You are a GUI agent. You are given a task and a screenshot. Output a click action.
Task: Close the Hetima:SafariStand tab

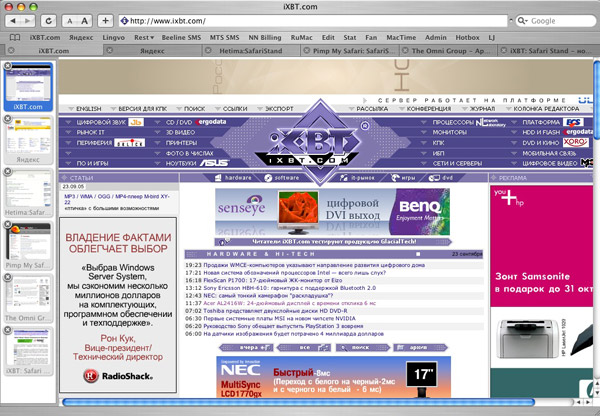pos(208,51)
